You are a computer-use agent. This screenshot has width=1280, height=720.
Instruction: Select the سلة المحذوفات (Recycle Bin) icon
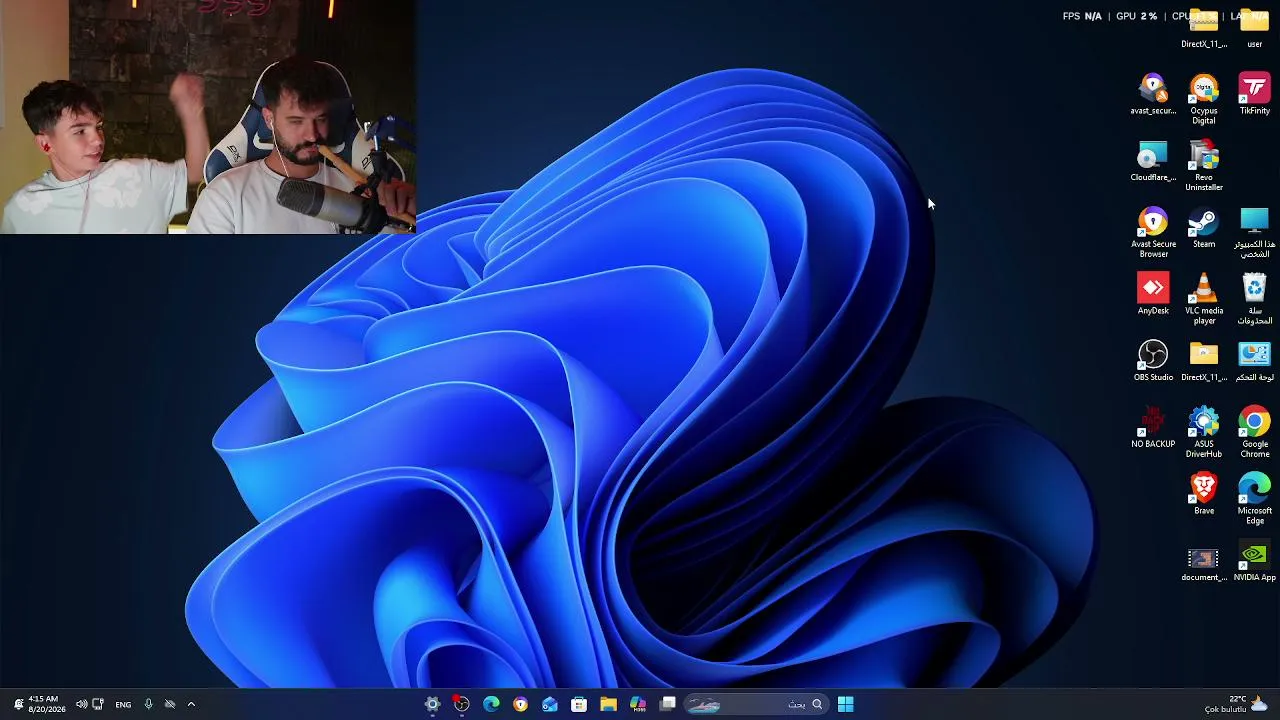pos(1254,300)
